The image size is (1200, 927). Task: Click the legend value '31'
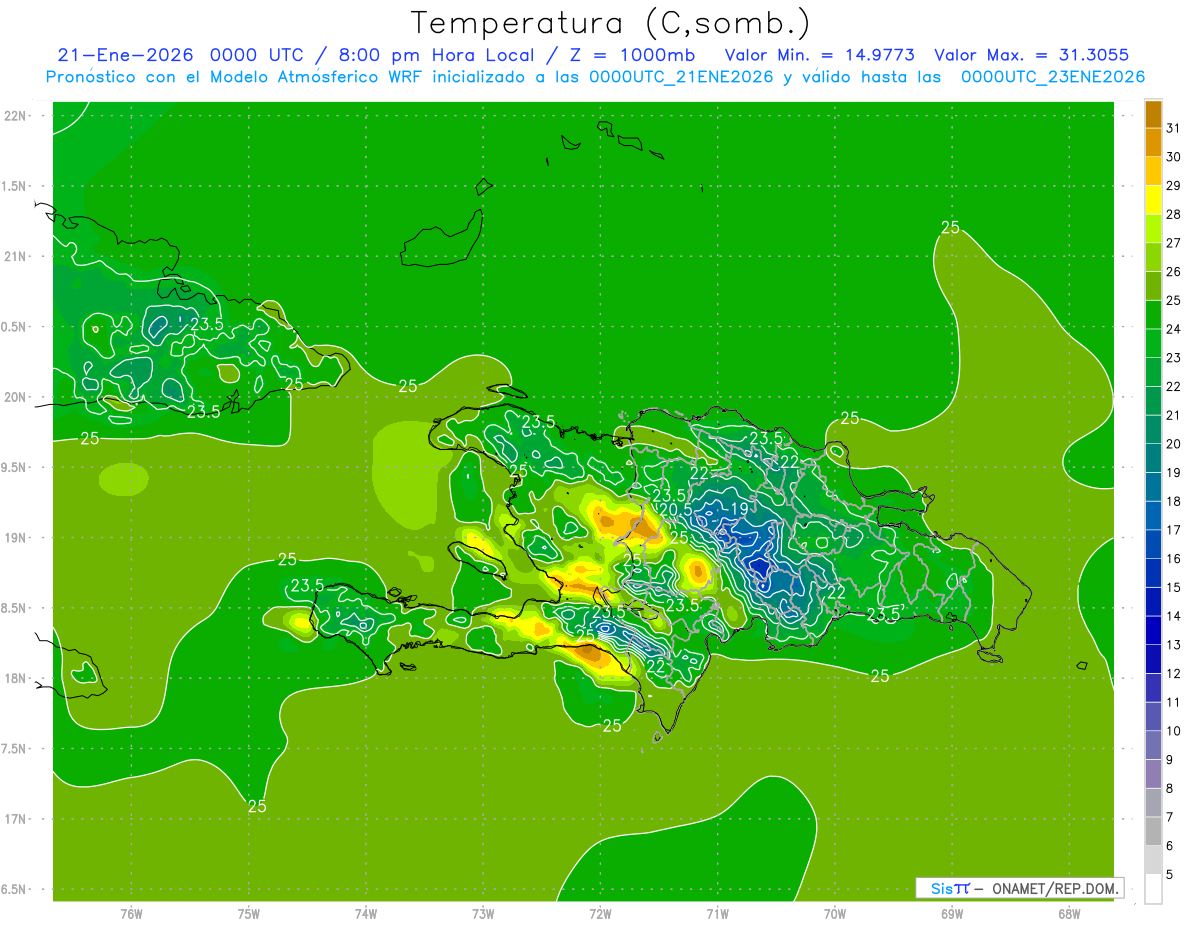tap(1173, 128)
